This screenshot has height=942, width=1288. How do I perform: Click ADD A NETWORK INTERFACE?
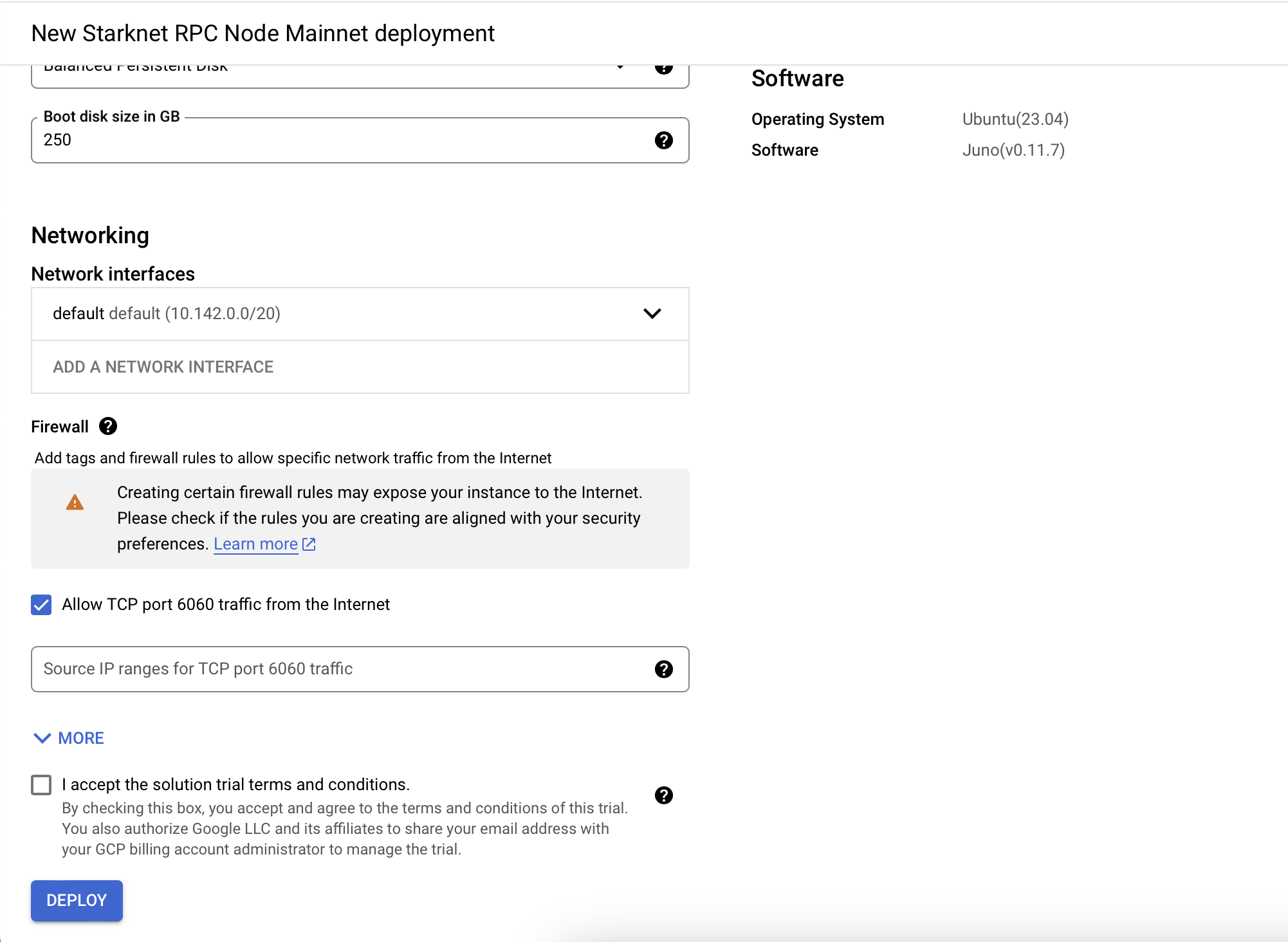coord(163,367)
